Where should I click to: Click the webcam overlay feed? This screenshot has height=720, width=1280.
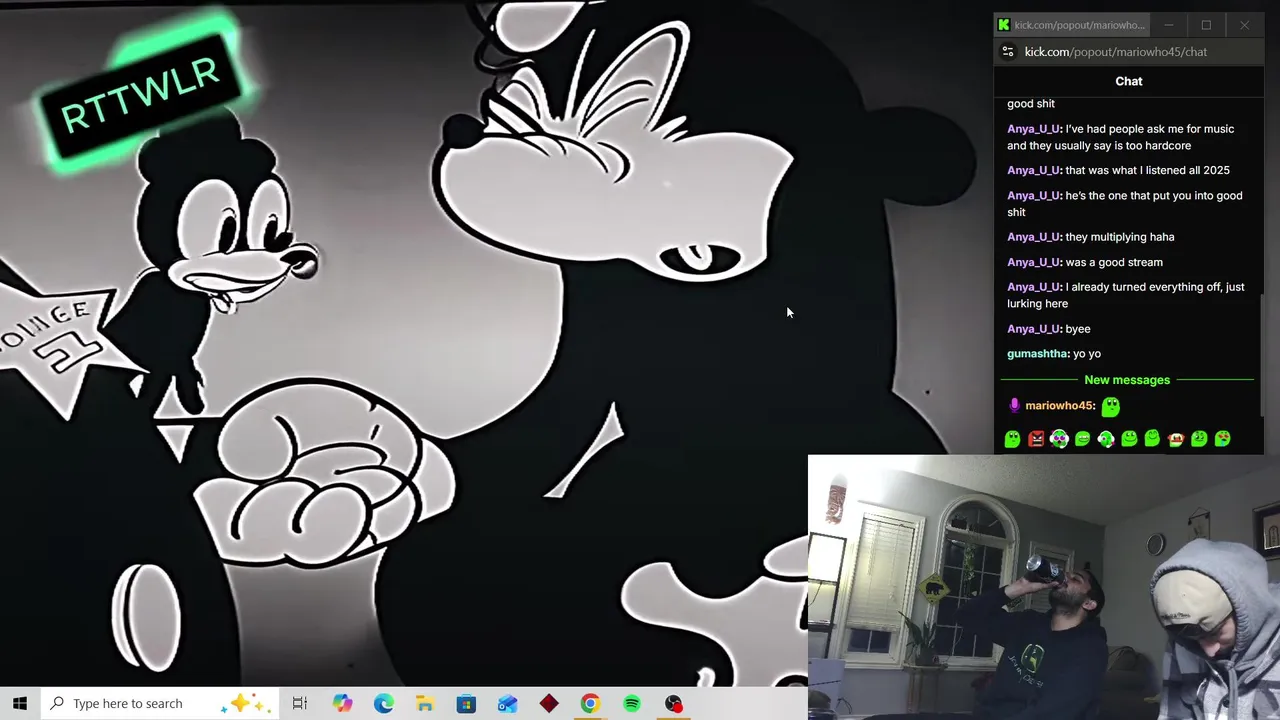point(1044,587)
